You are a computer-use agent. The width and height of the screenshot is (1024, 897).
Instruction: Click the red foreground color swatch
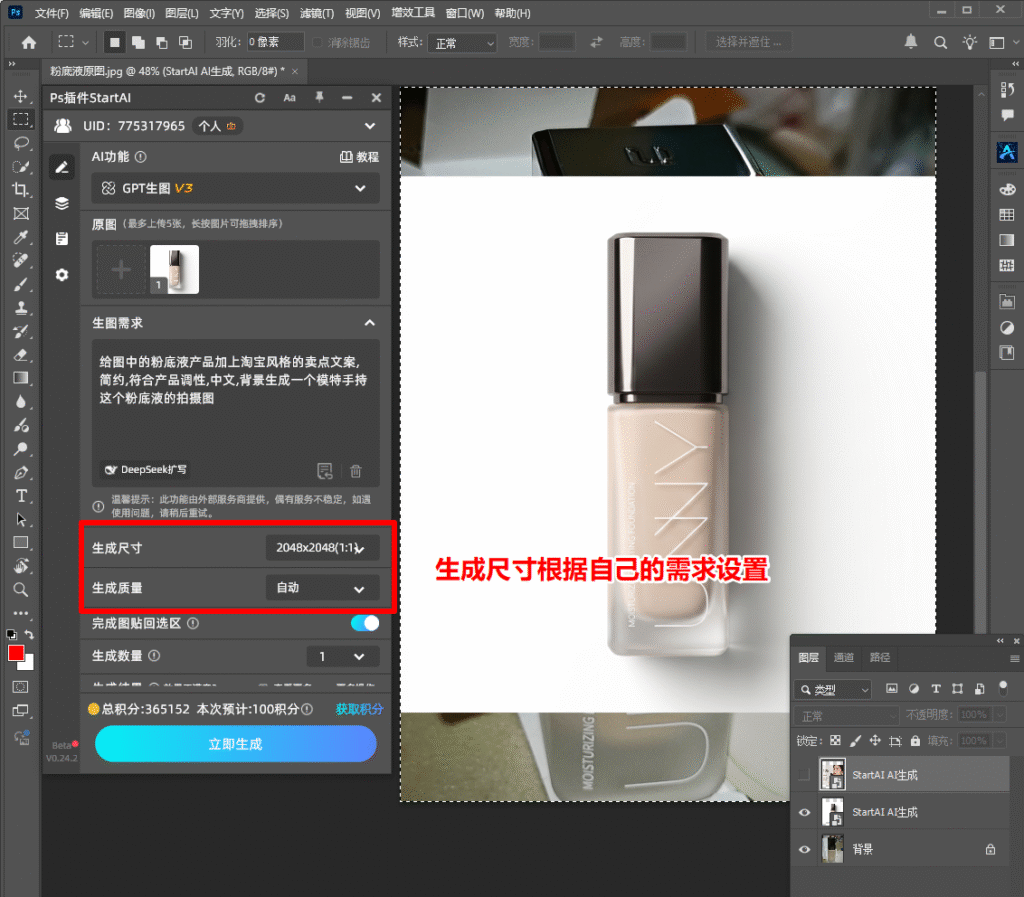[16, 652]
